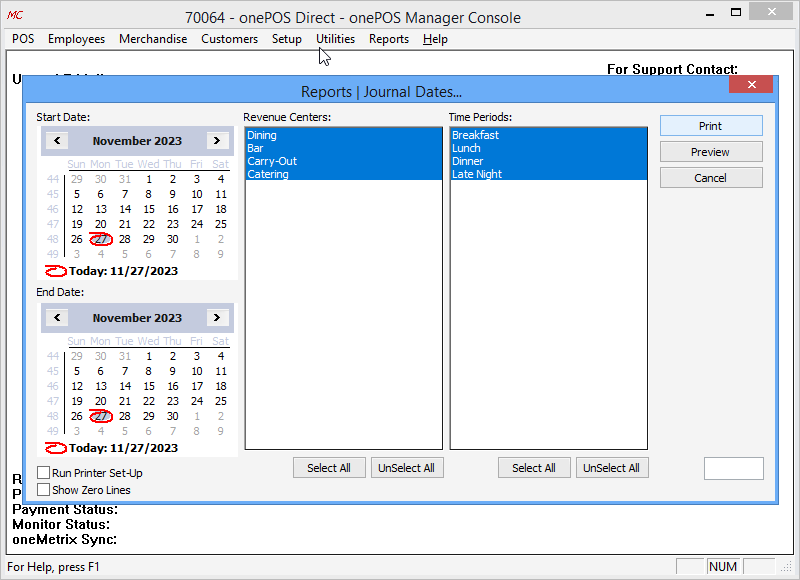The image size is (800, 580).
Task: Select Dinner time period
Action: coord(548,161)
